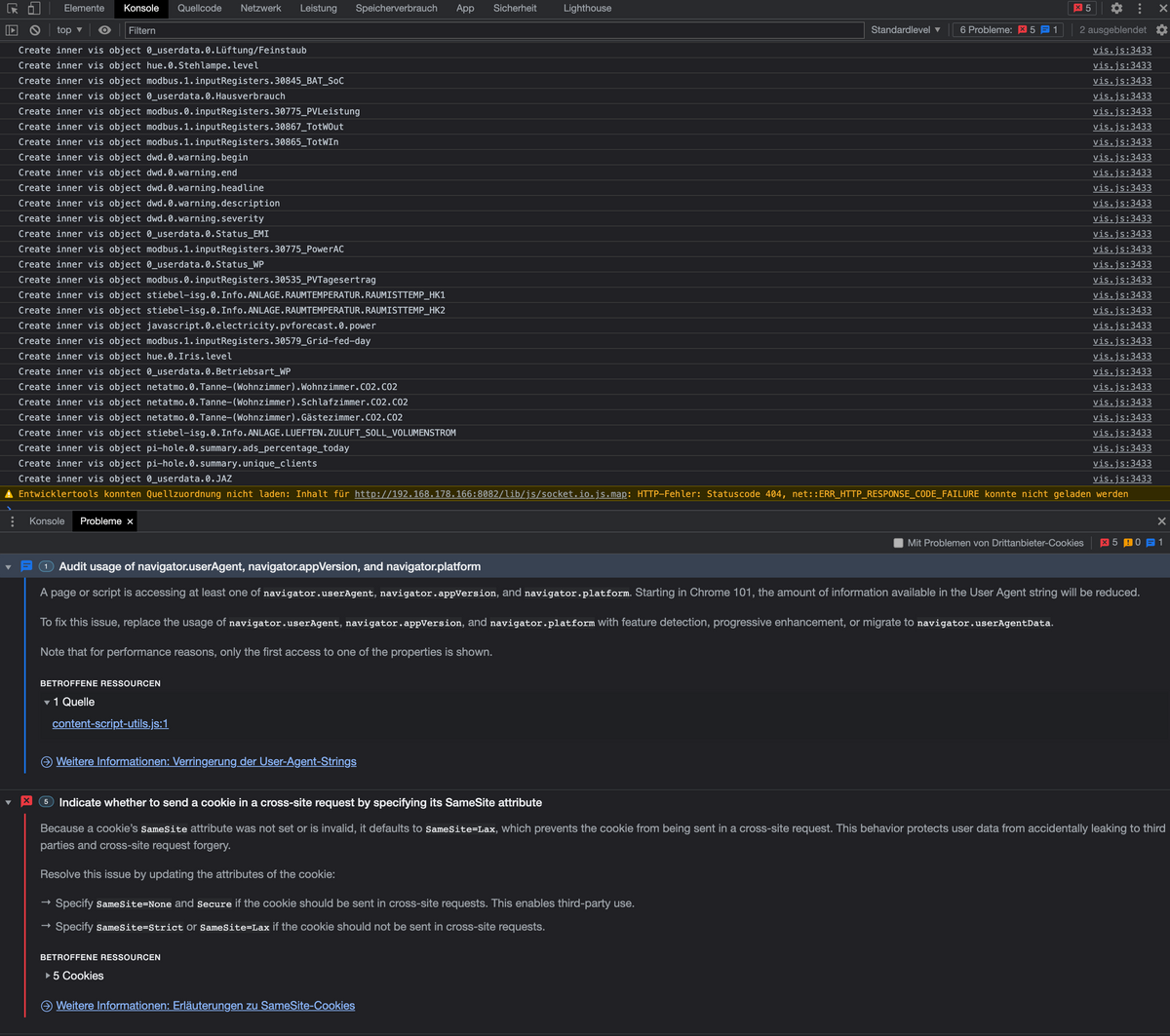The height and width of the screenshot is (1036, 1170).
Task: Open the drawer's three-dot menu beside Konsole tab
Action: pos(12,521)
